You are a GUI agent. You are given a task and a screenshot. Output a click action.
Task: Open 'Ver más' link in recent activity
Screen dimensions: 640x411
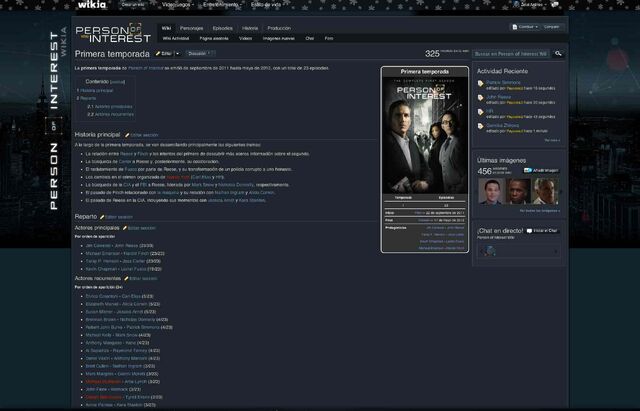point(552,140)
